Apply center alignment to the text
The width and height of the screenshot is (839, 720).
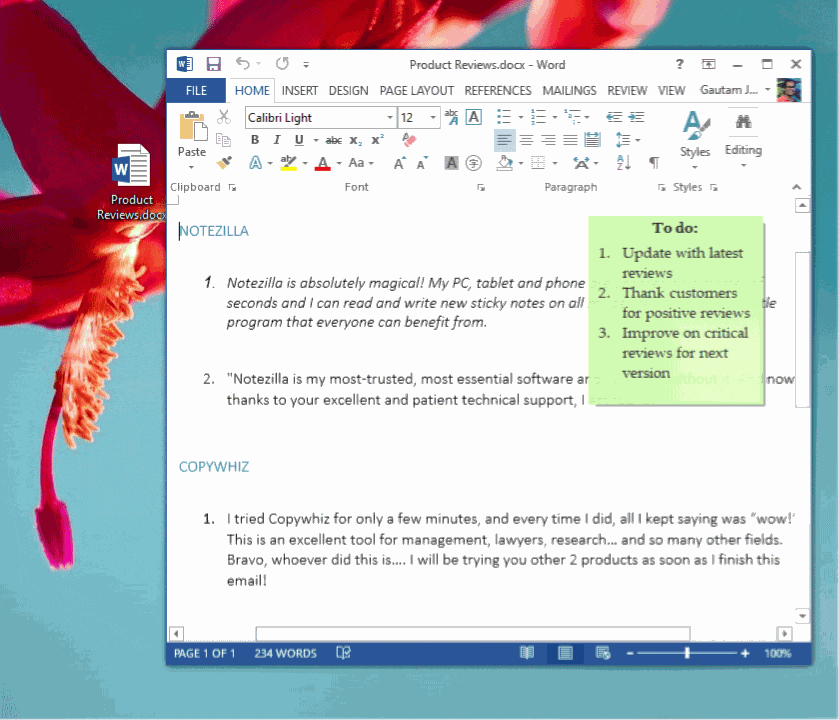[526, 140]
